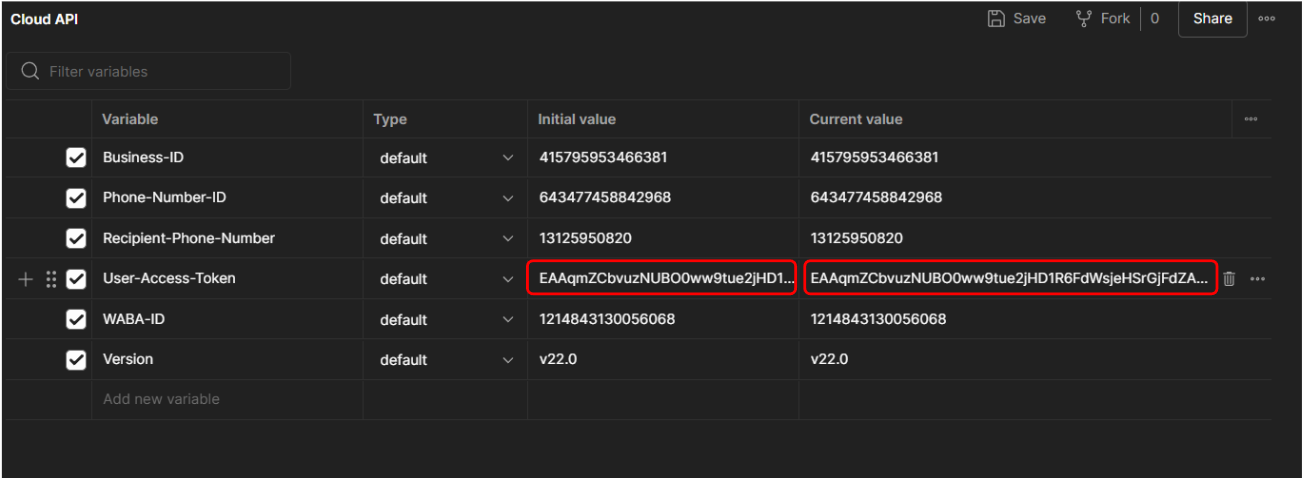Click the Add new variable field
Viewport: 1304px width, 478px height.
pos(226,399)
